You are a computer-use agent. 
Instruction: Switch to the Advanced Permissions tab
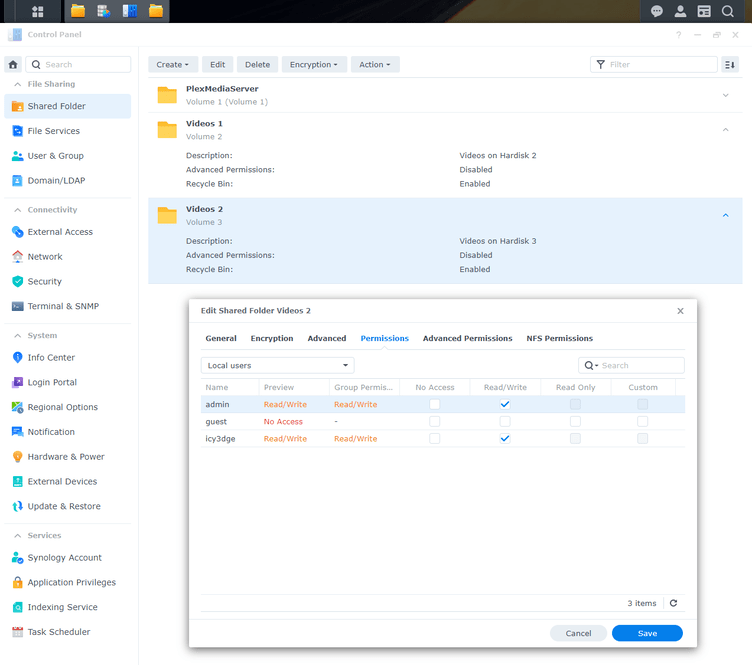(x=468, y=338)
